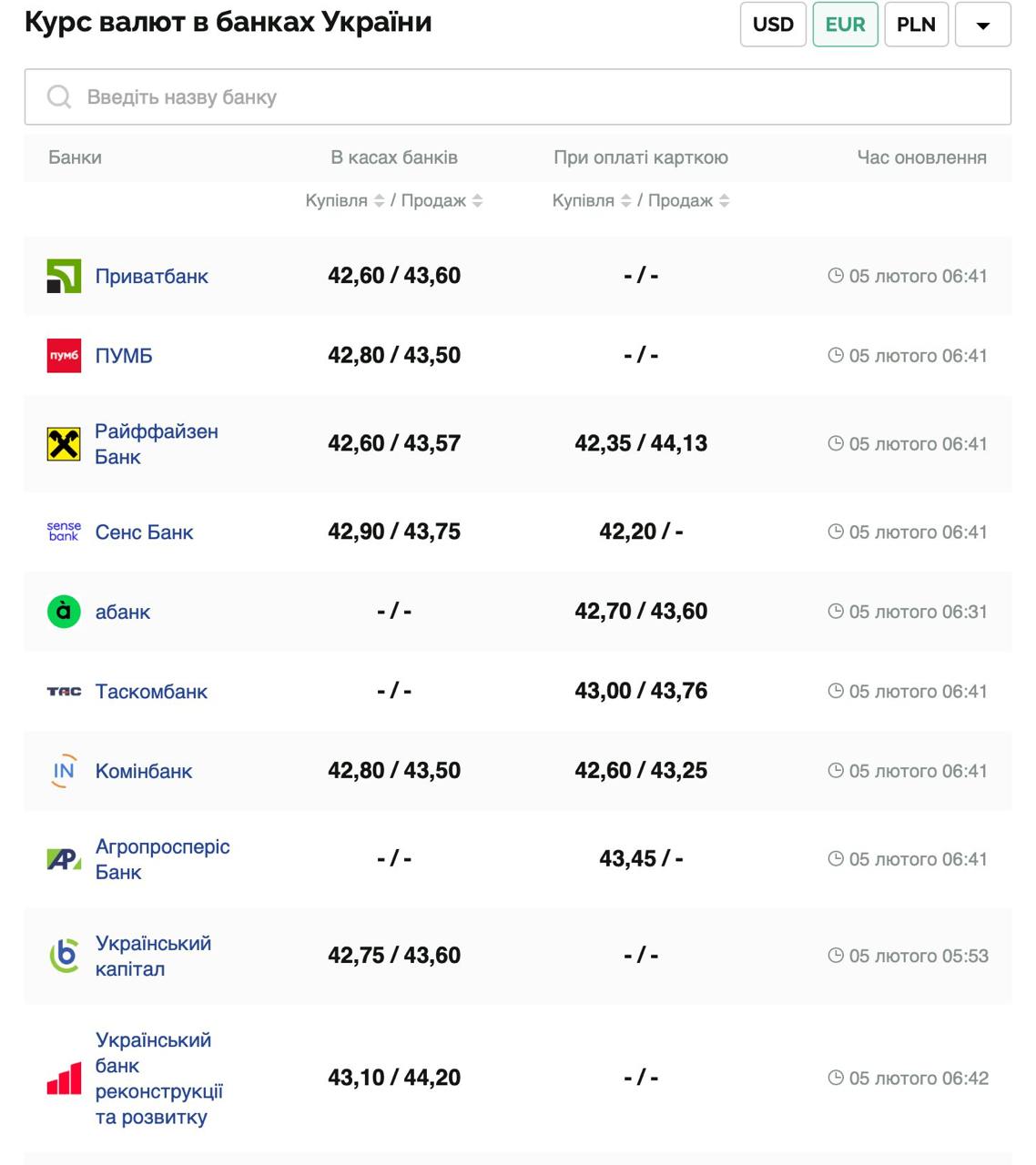This screenshot has width=1036, height=1165.
Task: Click the Privatbank logo icon
Action: pos(64,276)
